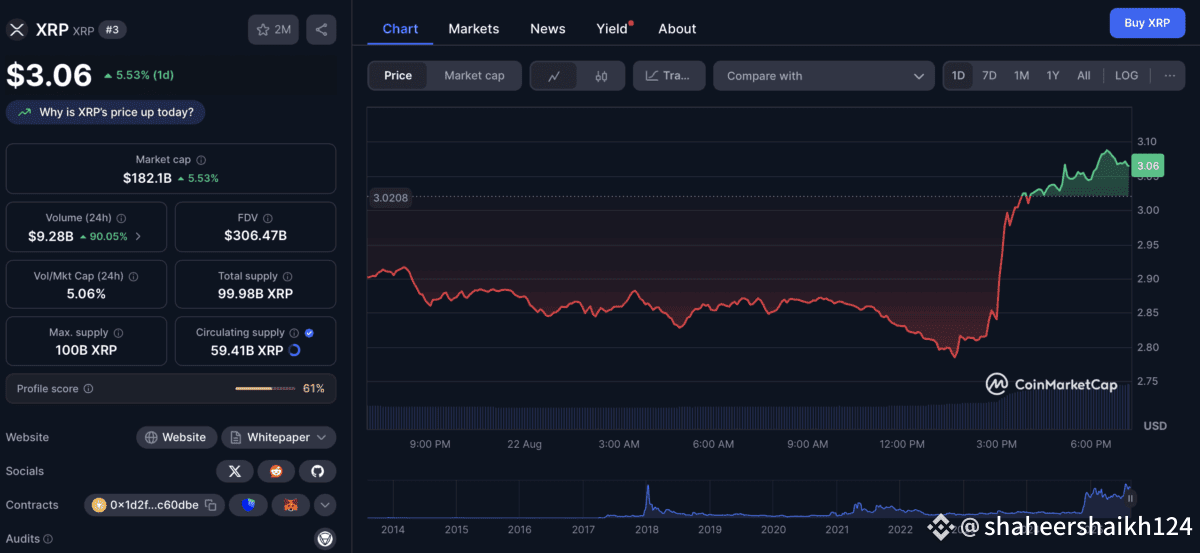Click the historical range selector chart
The height and width of the screenshot is (553, 1200).
(748, 499)
